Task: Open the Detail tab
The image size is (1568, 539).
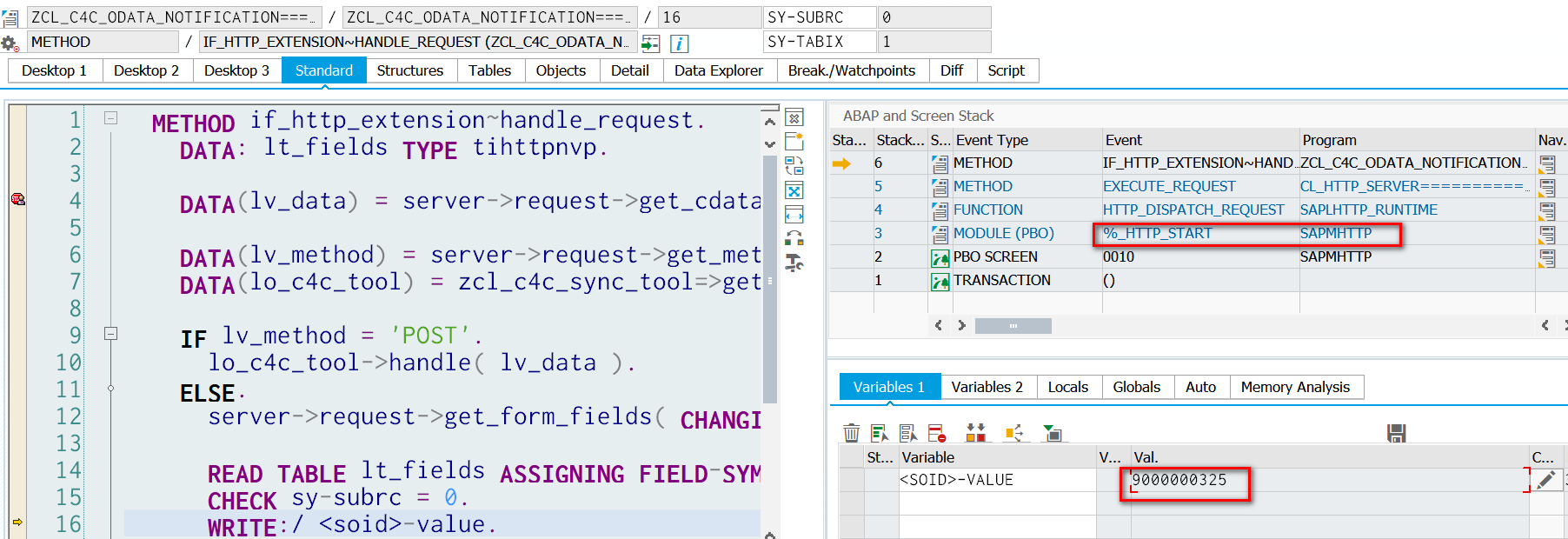Action: tap(630, 70)
